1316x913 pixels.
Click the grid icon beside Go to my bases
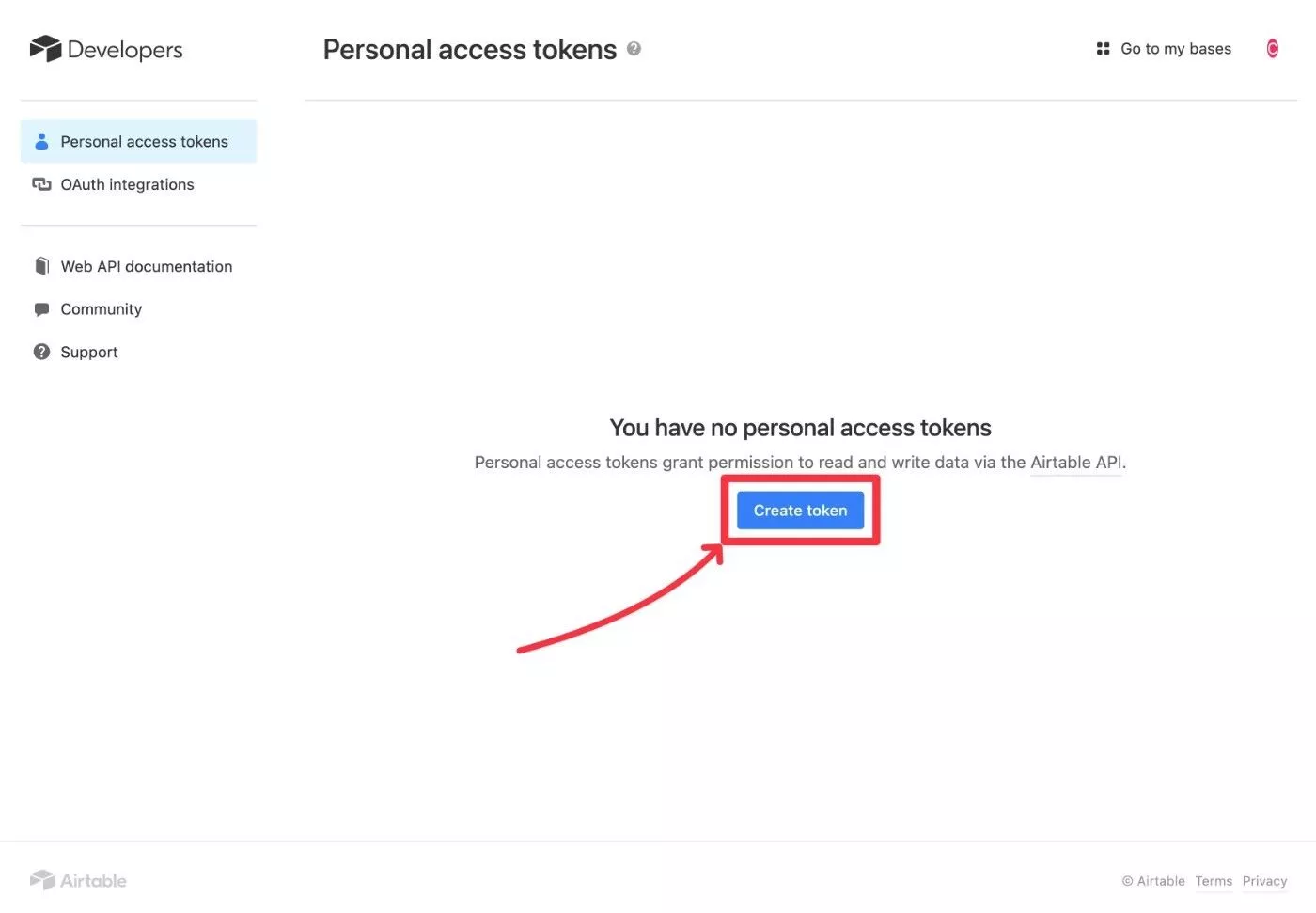pyautogui.click(x=1103, y=49)
